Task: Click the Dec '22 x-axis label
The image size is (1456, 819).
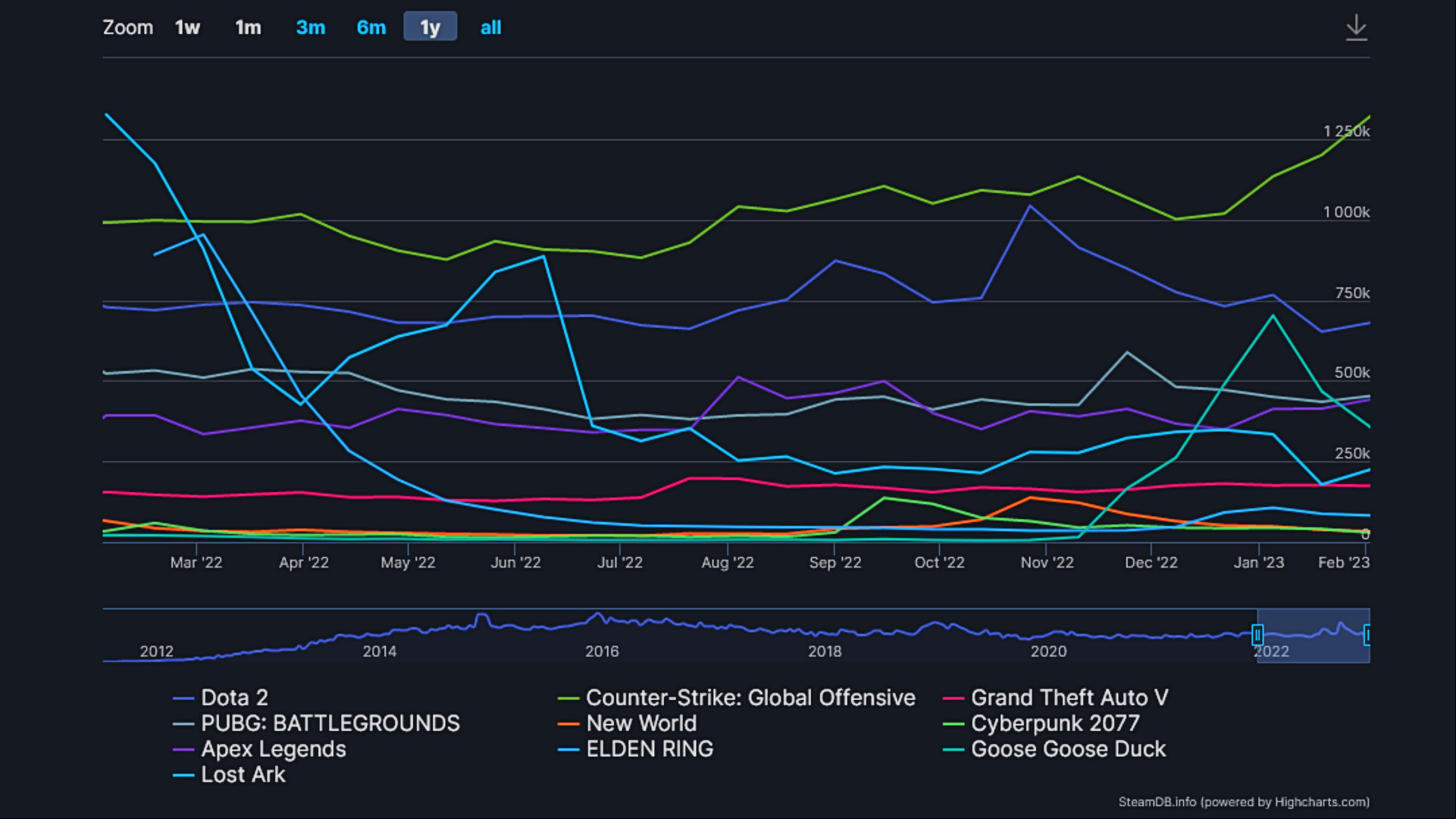Action: 1151,562
